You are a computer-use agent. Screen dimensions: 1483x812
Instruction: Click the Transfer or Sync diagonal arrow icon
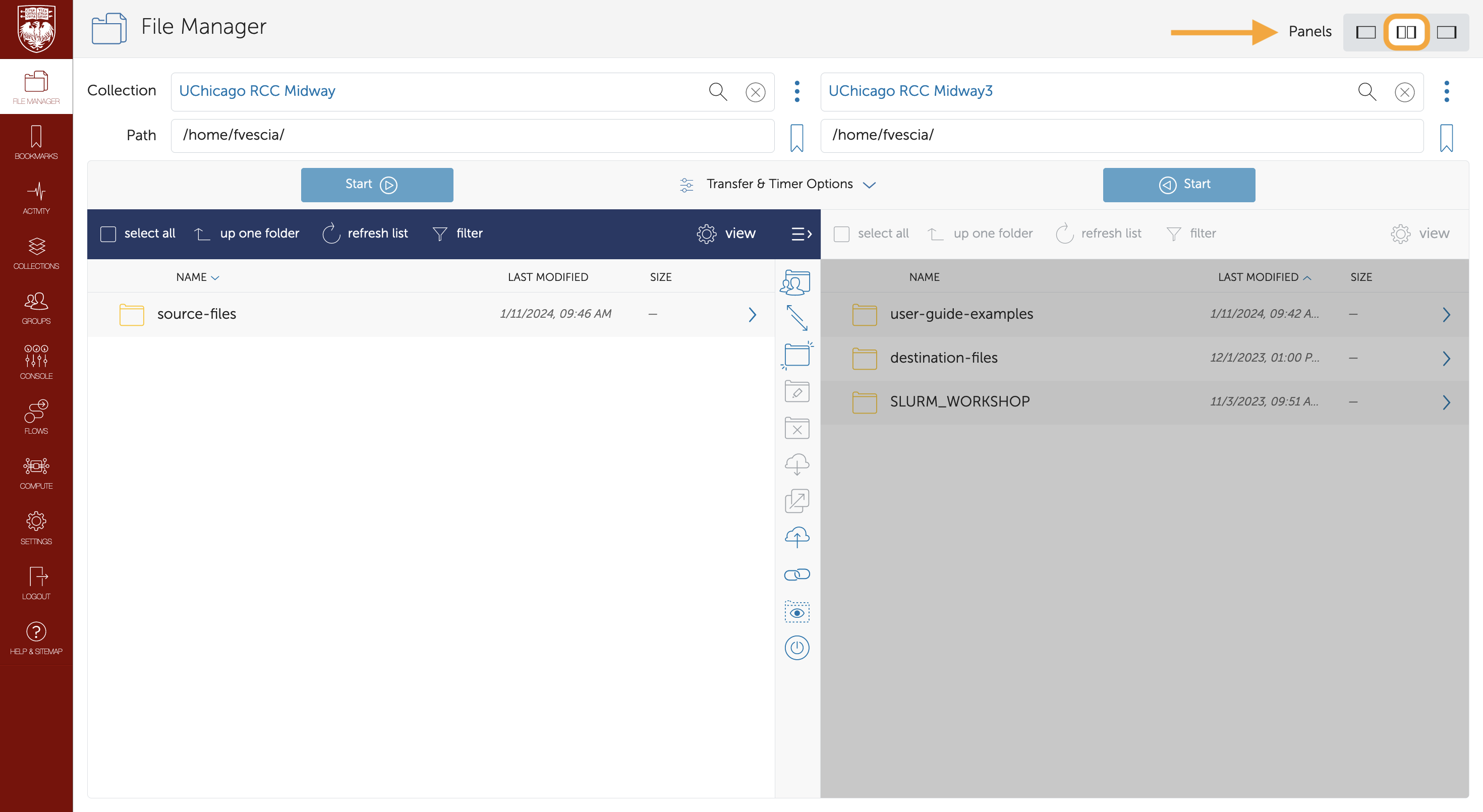pyautogui.click(x=797, y=318)
